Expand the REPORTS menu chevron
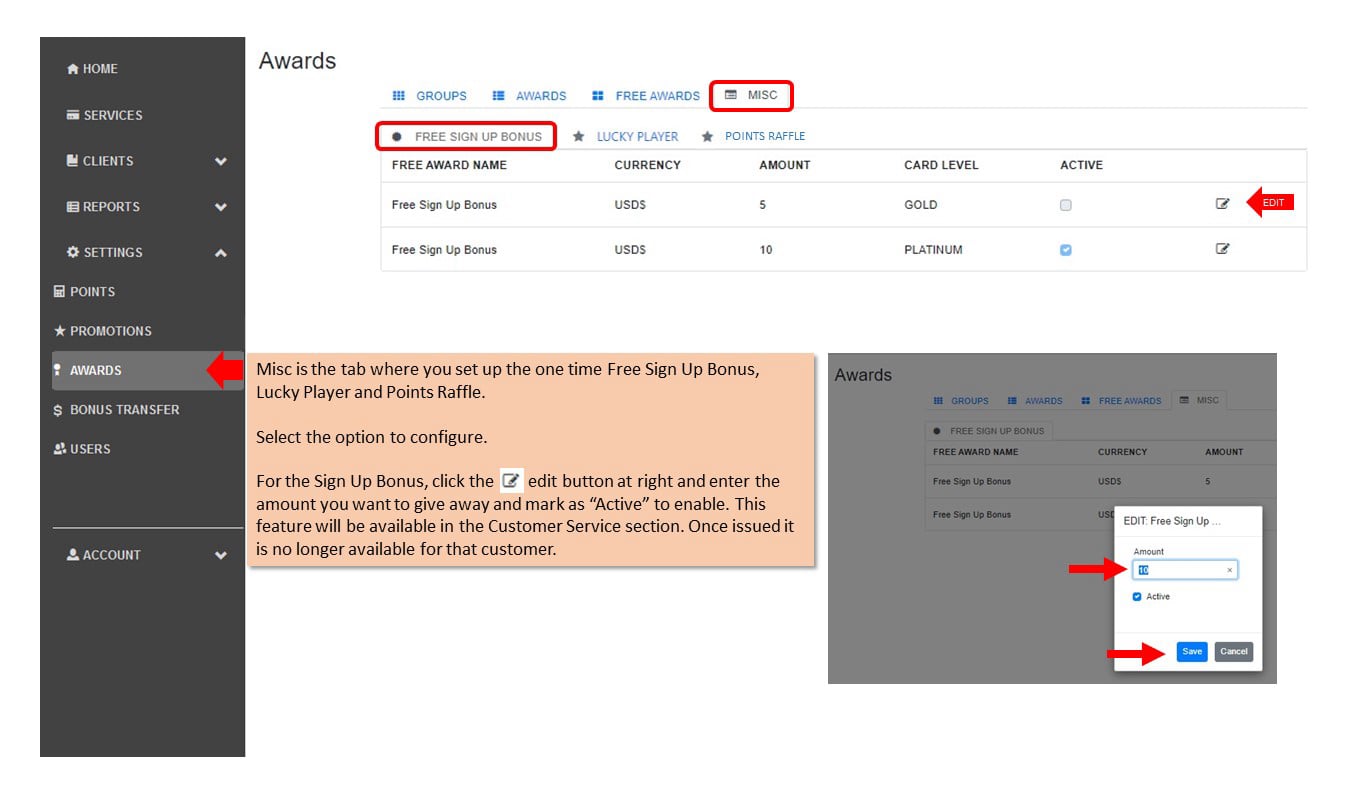This screenshot has height=794, width=1361. (x=221, y=207)
